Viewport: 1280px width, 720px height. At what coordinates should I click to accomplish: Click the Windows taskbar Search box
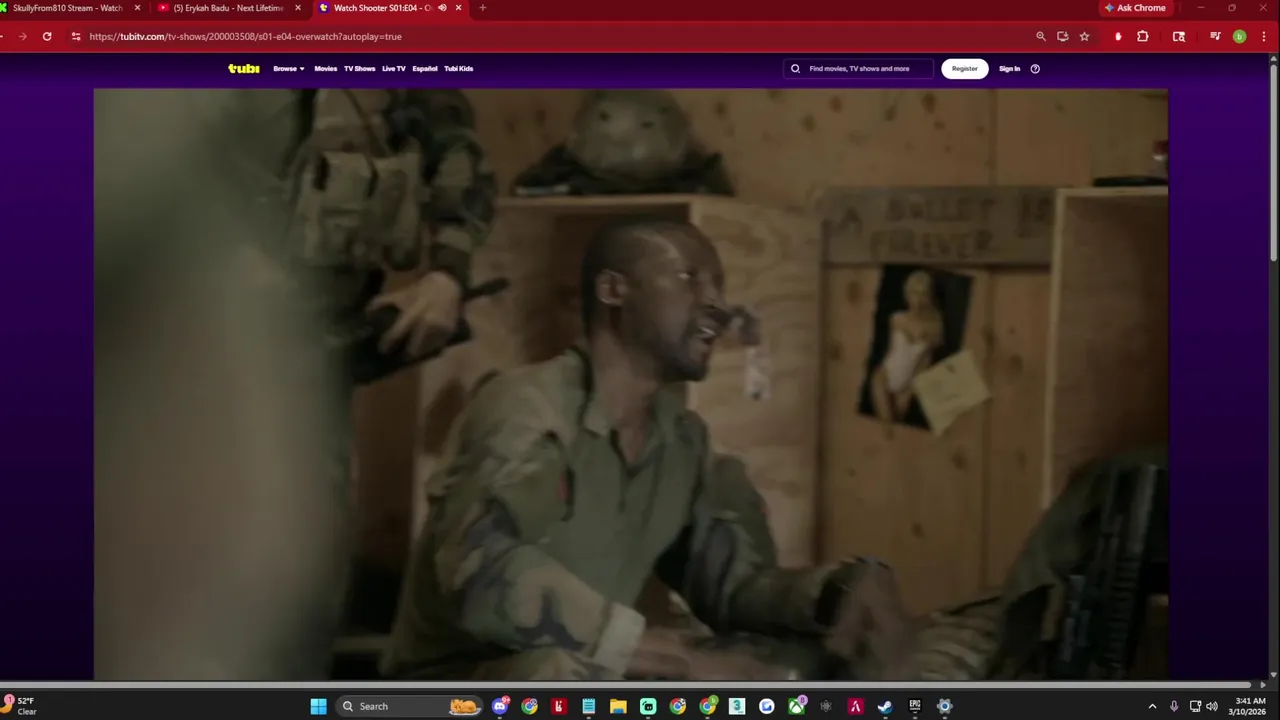(x=410, y=706)
